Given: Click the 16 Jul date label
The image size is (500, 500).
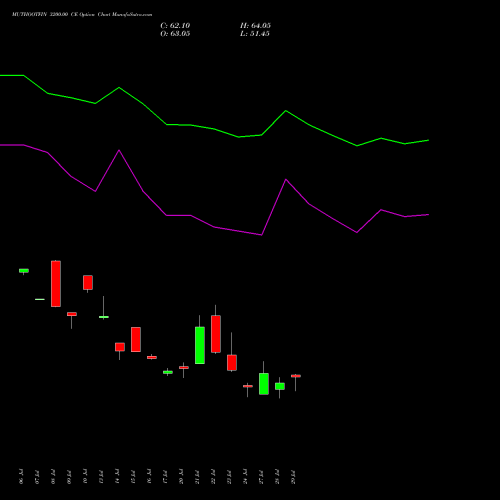Looking at the screenshot, I should click(149, 477).
